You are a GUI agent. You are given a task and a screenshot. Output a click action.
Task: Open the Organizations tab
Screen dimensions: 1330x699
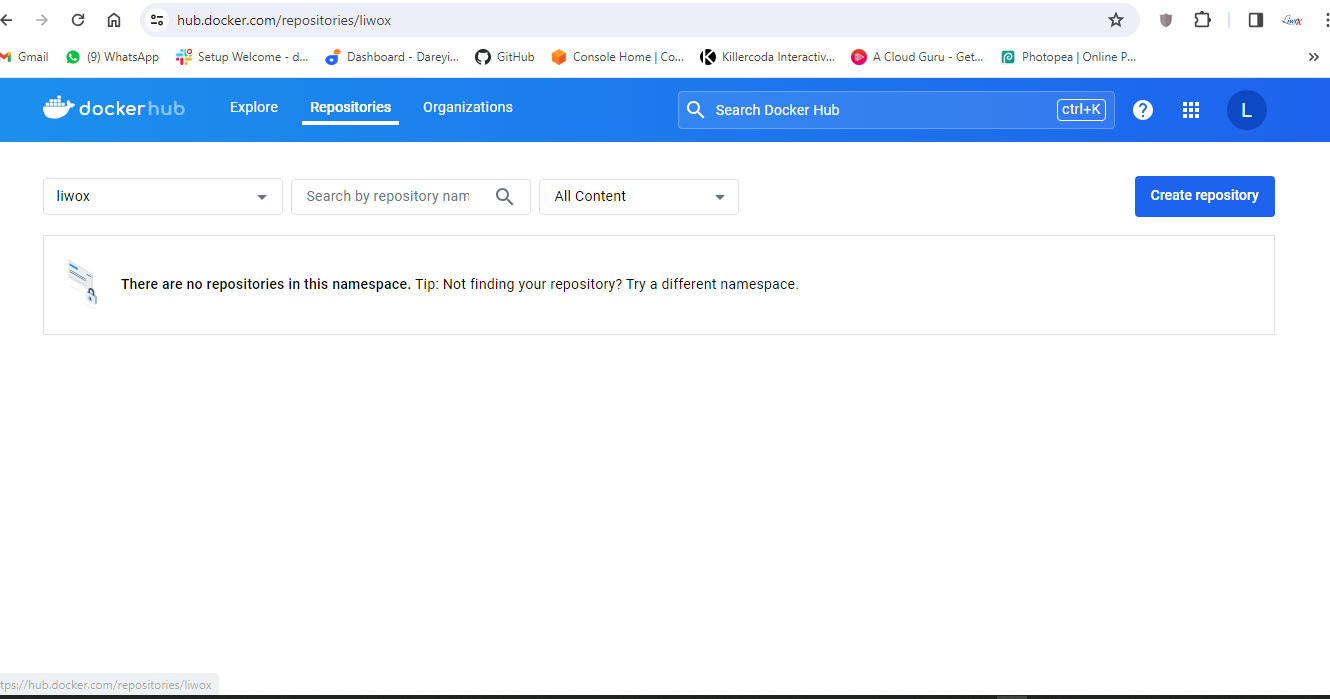click(467, 108)
